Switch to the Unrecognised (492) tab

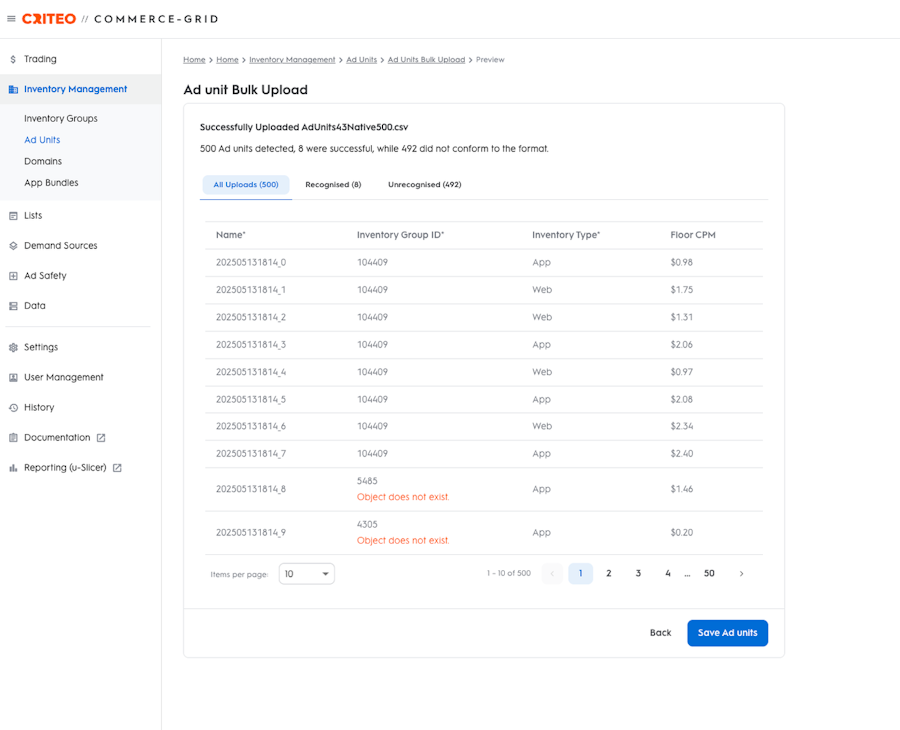point(424,185)
